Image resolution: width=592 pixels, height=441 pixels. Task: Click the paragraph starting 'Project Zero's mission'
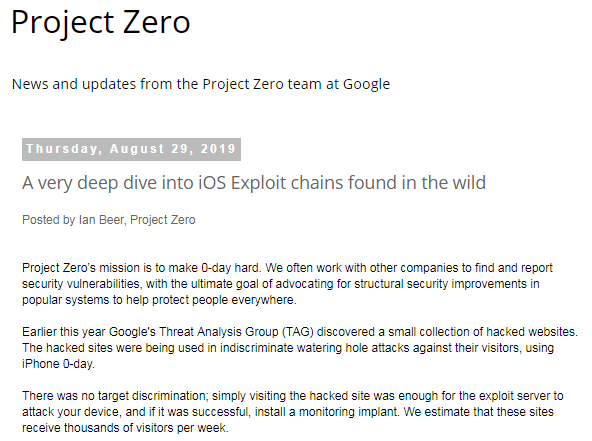[287, 284]
